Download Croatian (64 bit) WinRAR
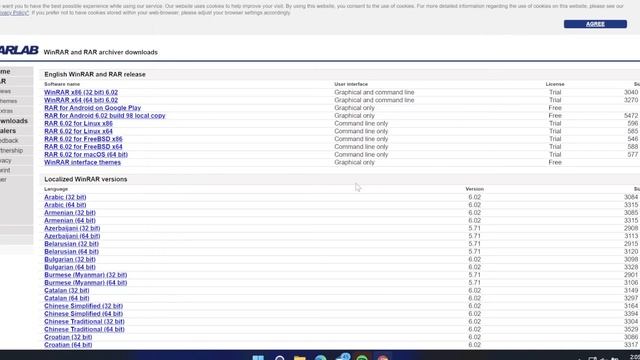Screen dimensions: 640x360 [x=68, y=344]
